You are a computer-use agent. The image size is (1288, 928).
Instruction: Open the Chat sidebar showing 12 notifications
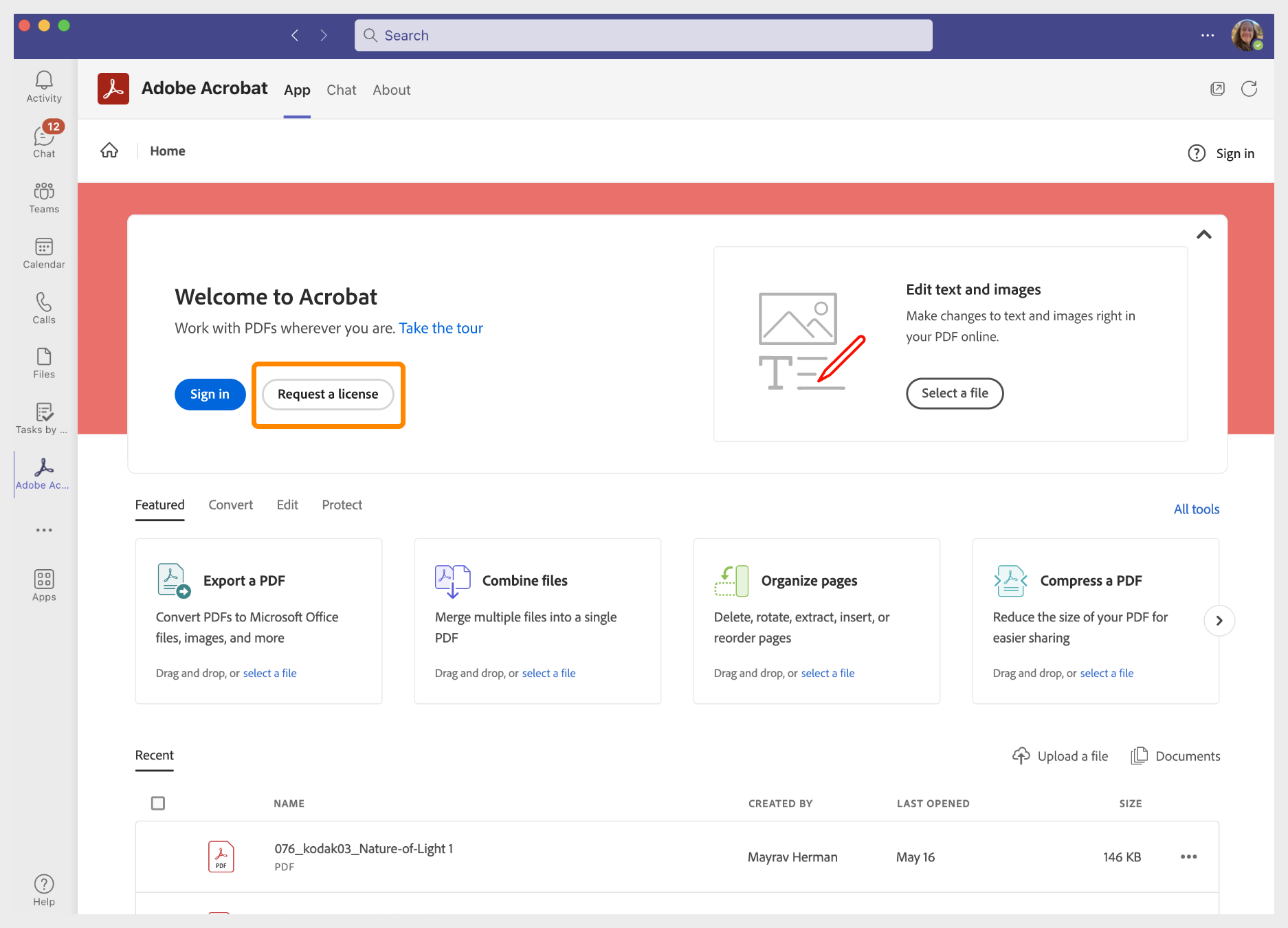point(43,140)
